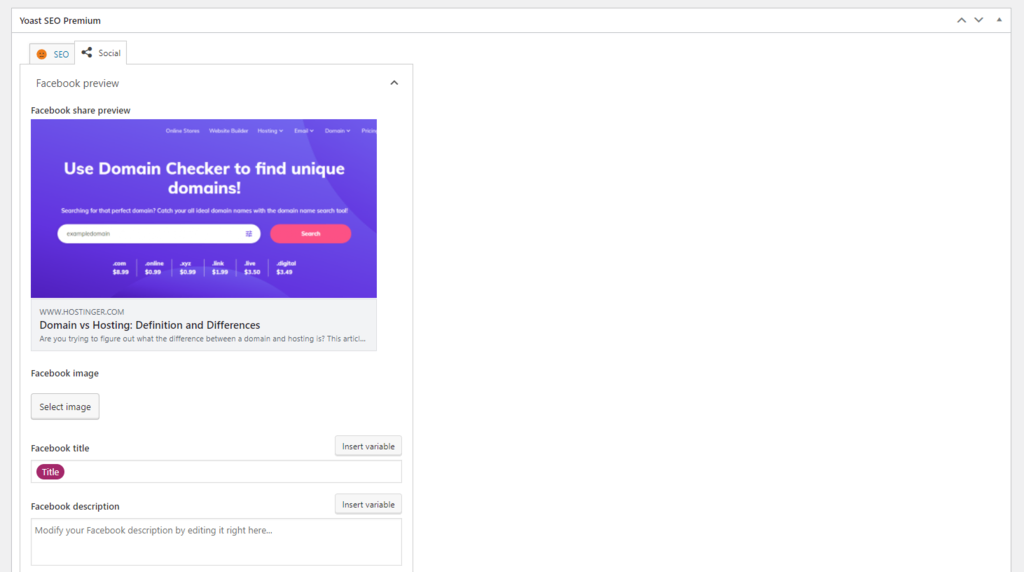This screenshot has width=1024, height=572.
Task: Click the Facebook share preview image
Action: pos(204,208)
